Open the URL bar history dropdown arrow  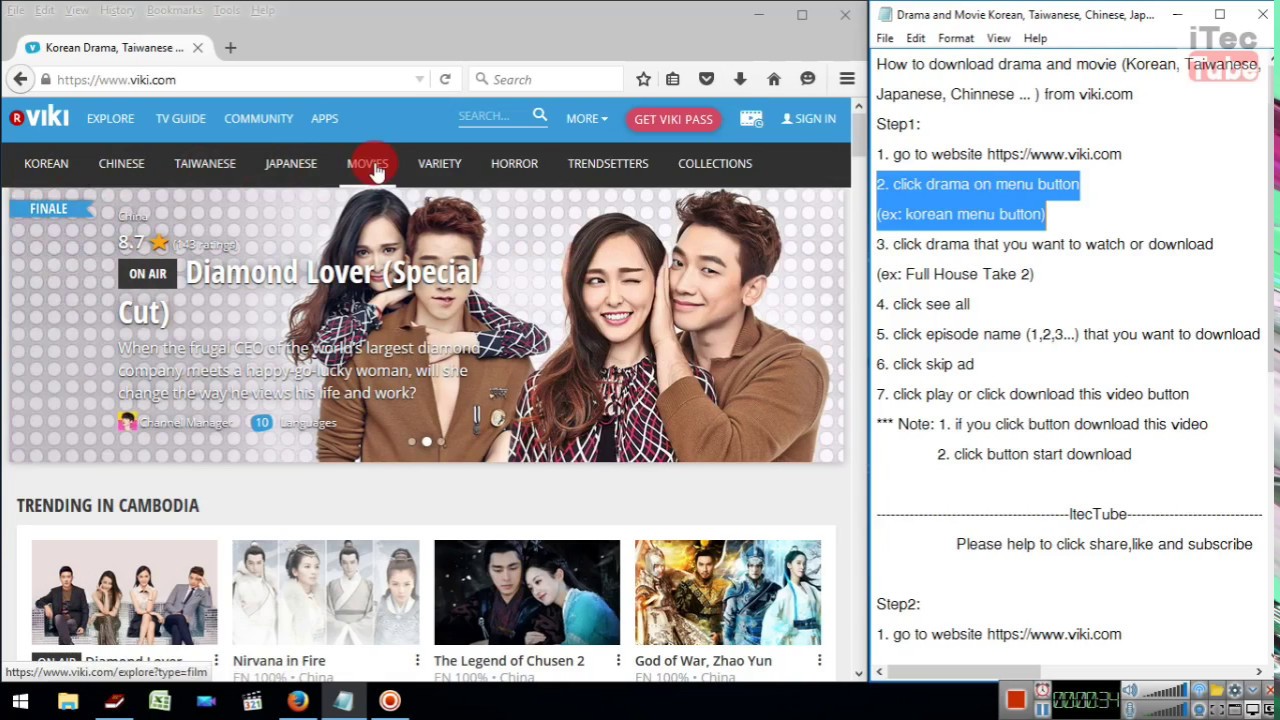pyautogui.click(x=420, y=79)
